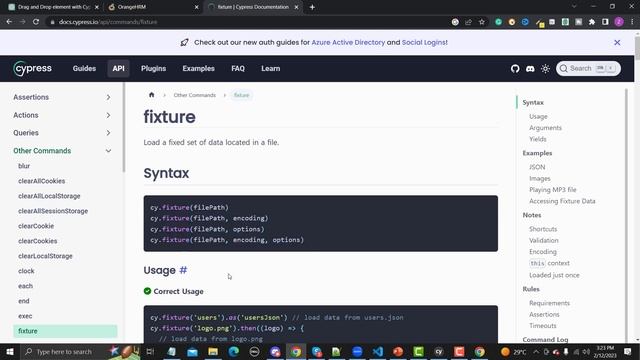Open the FAQ navigation item
This screenshot has height=360, width=640.
point(238,69)
